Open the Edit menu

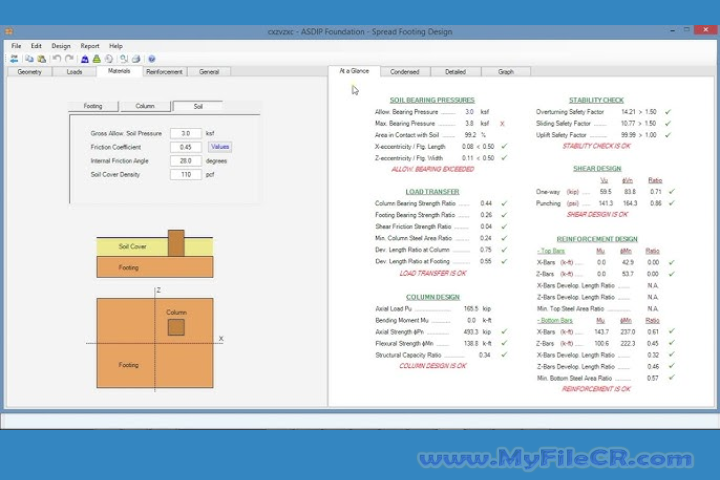tap(36, 46)
